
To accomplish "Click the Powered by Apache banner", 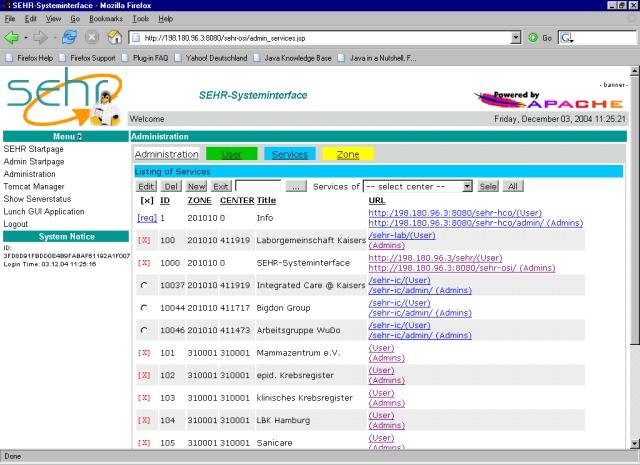I will coord(549,99).
